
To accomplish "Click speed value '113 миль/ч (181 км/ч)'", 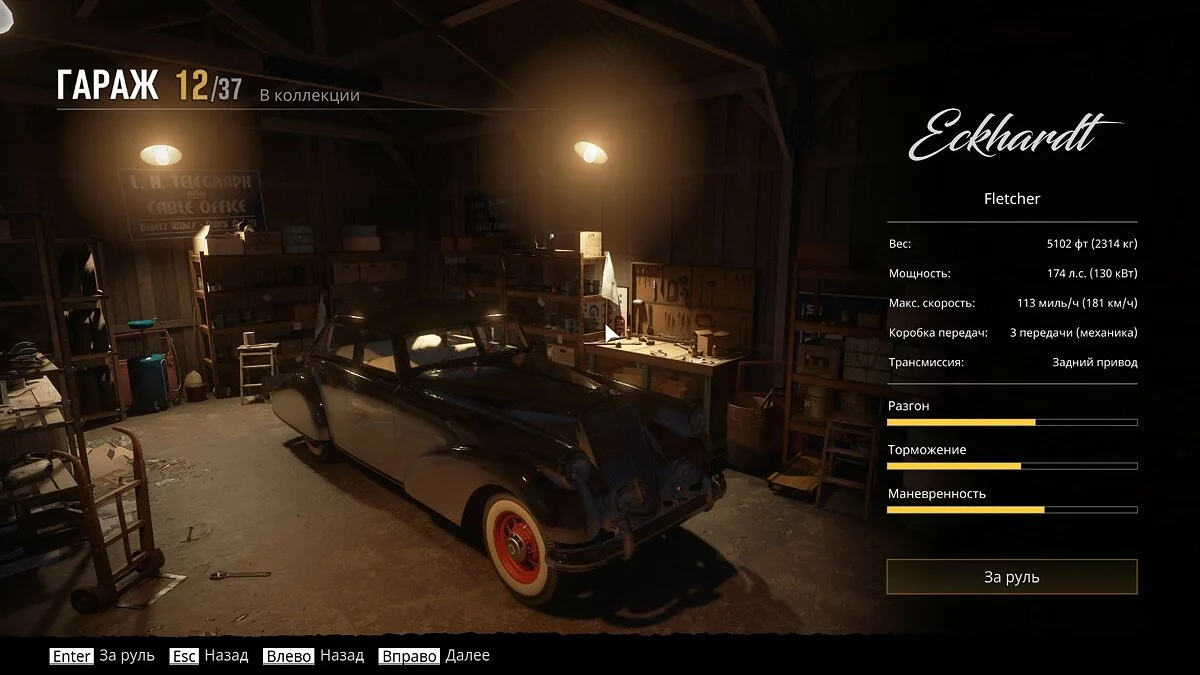I will pyautogui.click(x=1078, y=303).
